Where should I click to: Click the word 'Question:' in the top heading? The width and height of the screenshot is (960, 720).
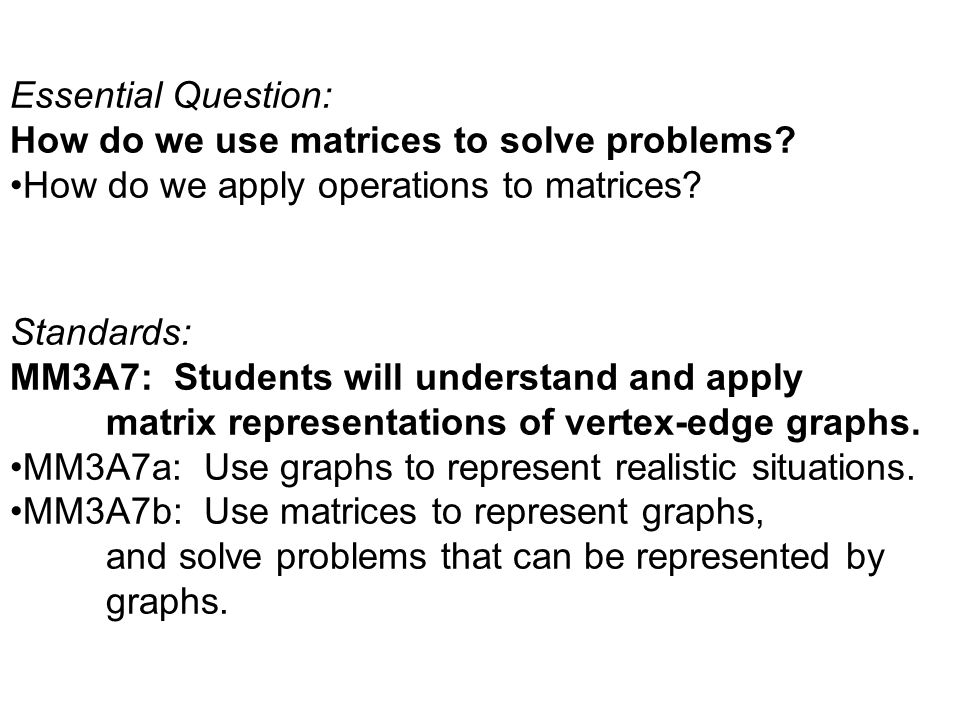pyautogui.click(x=253, y=96)
